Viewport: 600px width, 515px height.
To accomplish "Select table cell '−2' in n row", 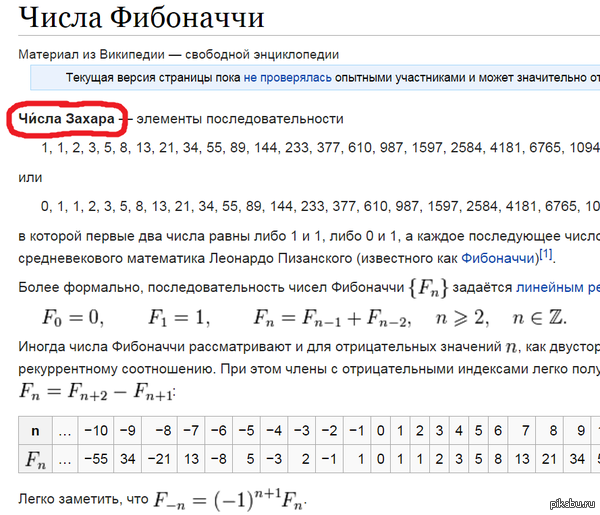I will (329, 430).
